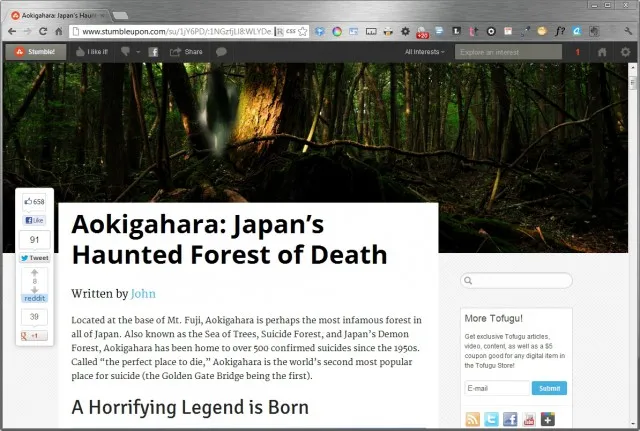Click the color wheel extension icon
The image size is (640, 431).
(337, 31)
